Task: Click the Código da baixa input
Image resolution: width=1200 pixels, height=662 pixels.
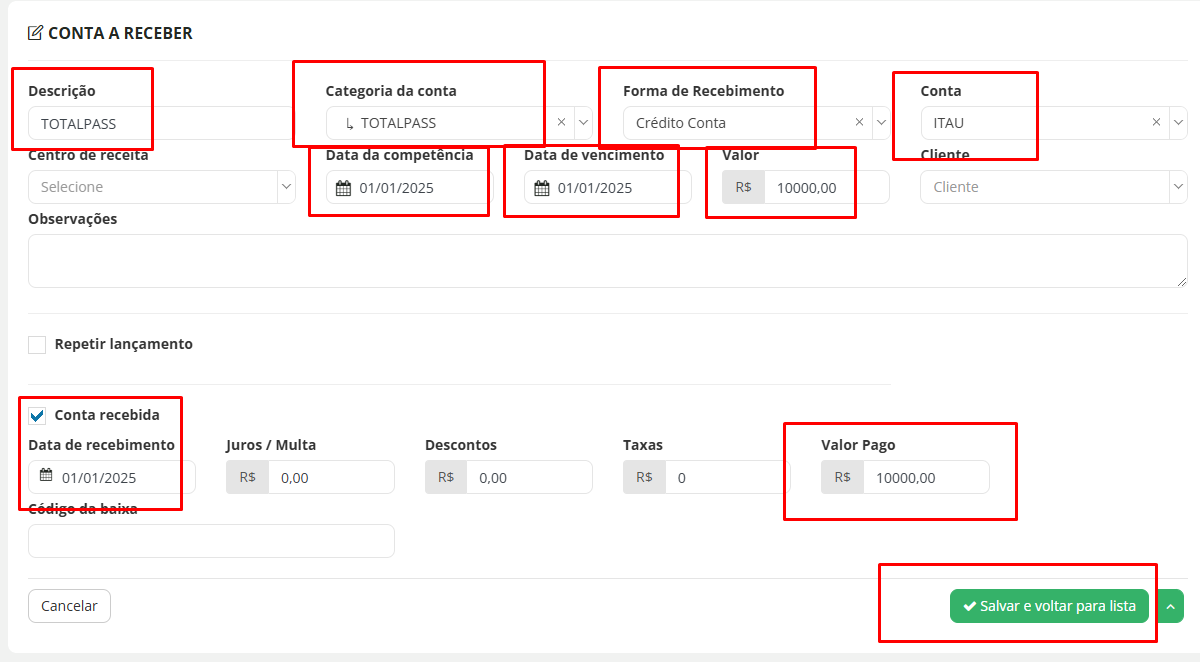Action: point(211,541)
